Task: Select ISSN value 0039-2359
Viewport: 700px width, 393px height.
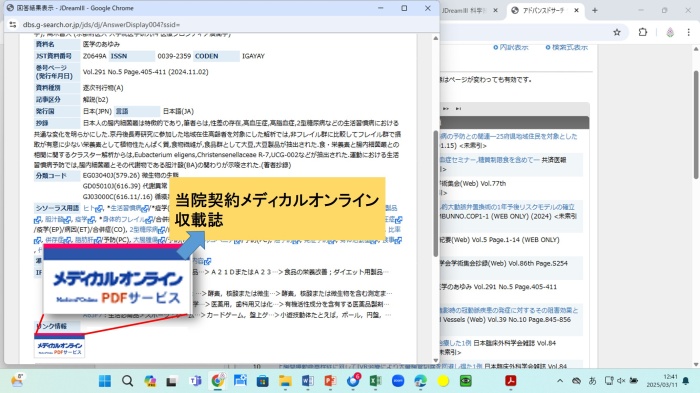Action: (174, 56)
